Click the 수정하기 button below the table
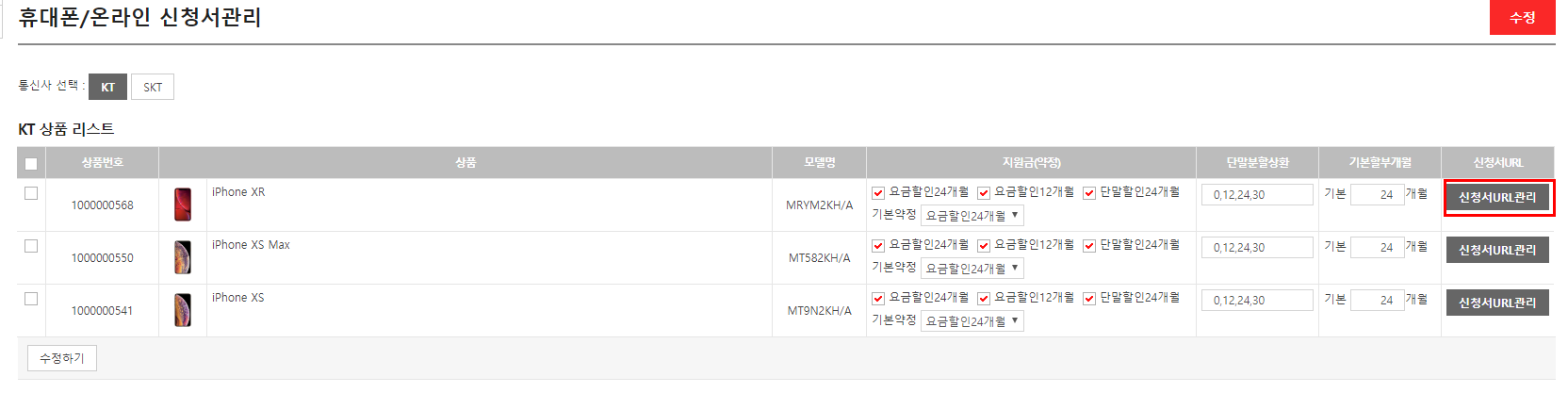 click(x=62, y=358)
